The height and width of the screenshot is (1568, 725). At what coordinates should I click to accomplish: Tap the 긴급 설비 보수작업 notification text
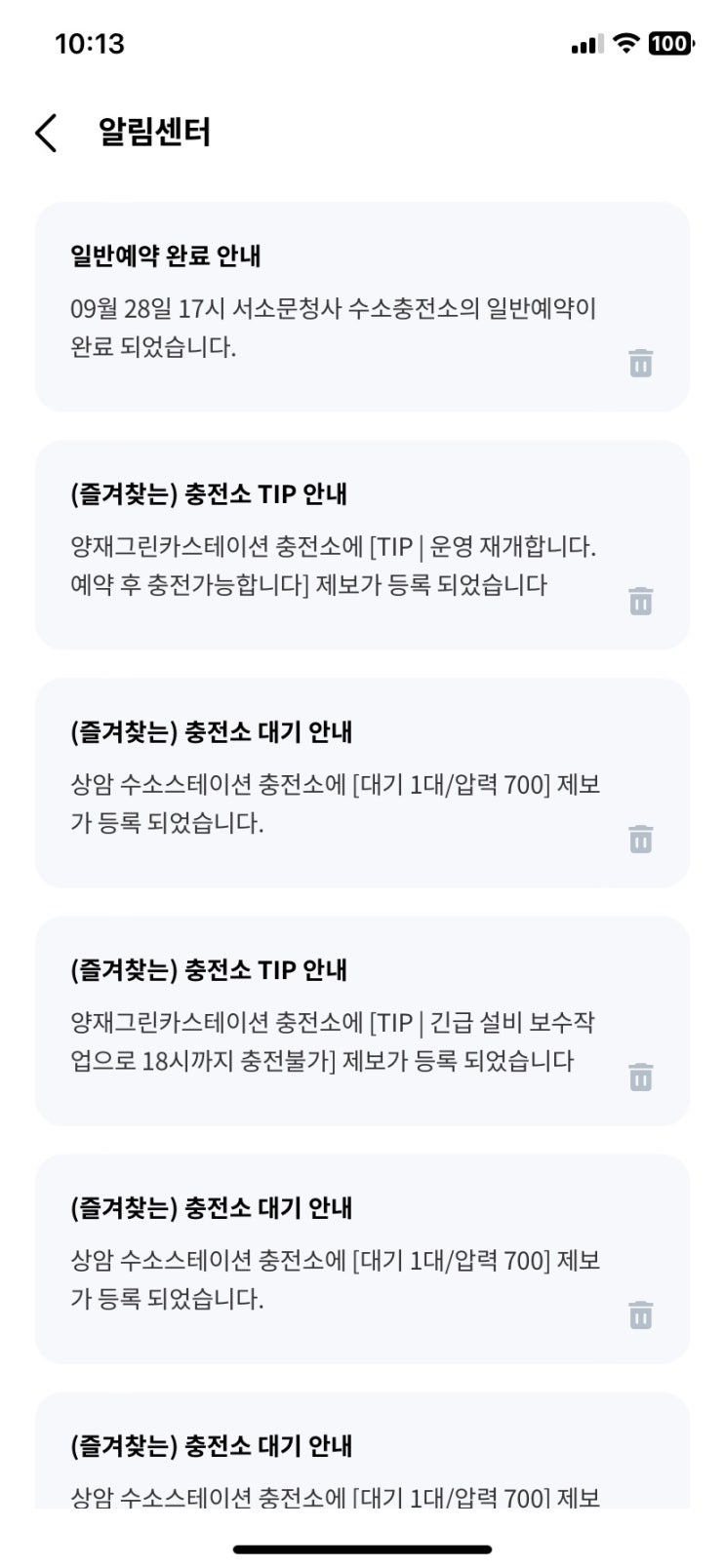pos(333,1041)
